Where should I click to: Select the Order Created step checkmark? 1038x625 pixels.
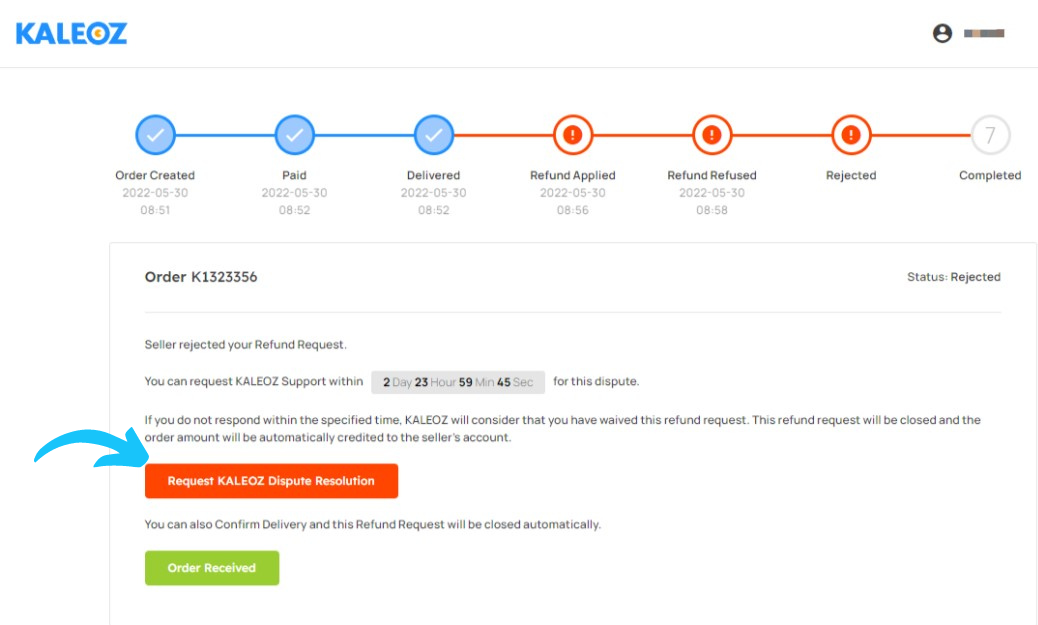156,135
